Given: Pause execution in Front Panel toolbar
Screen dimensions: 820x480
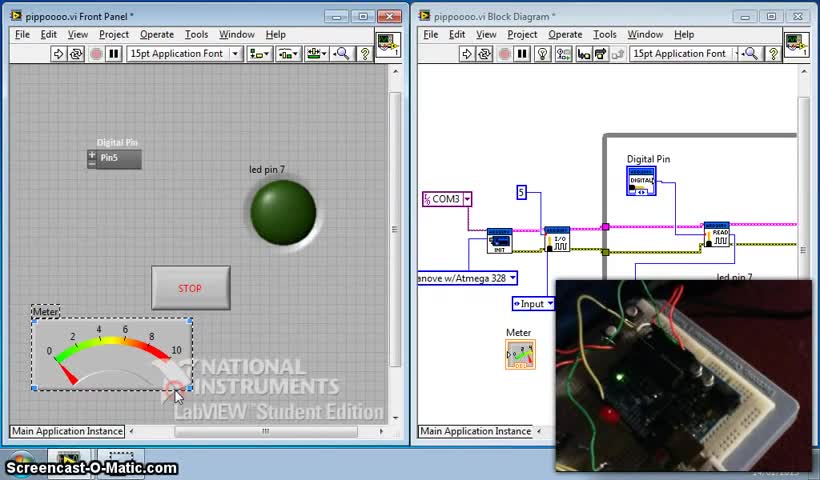Looking at the screenshot, I should (114, 54).
